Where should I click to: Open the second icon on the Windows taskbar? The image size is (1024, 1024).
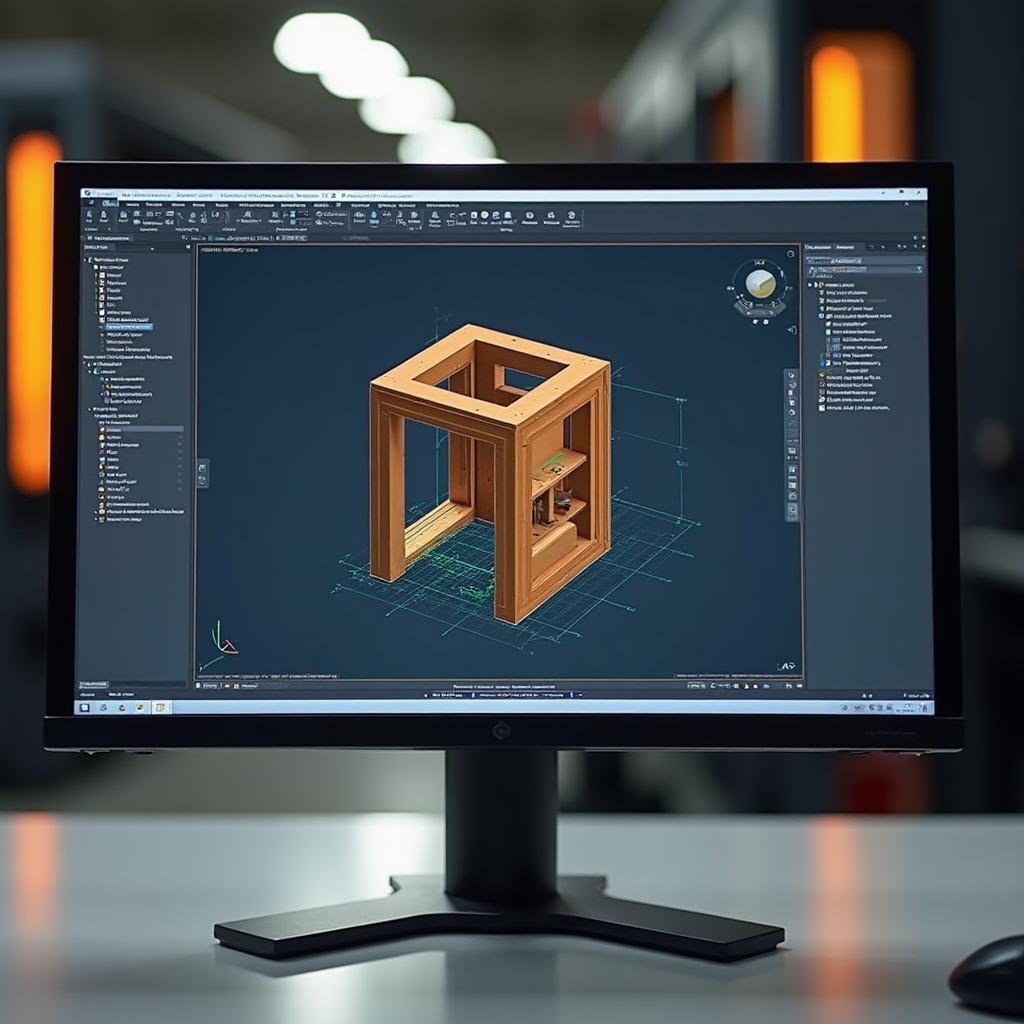(x=103, y=707)
